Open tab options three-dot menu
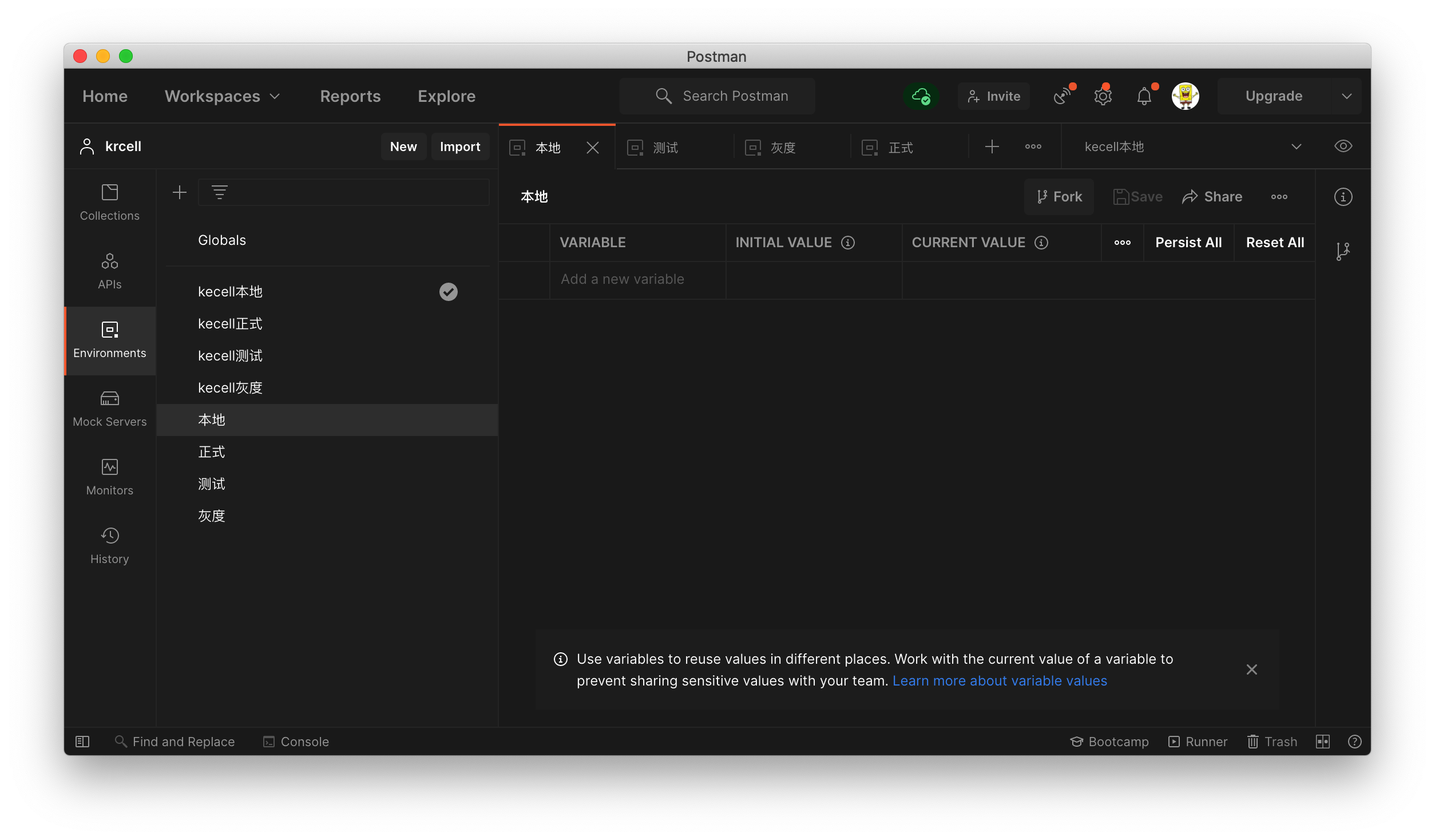Viewport: 1435px width, 840px height. coord(1033,147)
